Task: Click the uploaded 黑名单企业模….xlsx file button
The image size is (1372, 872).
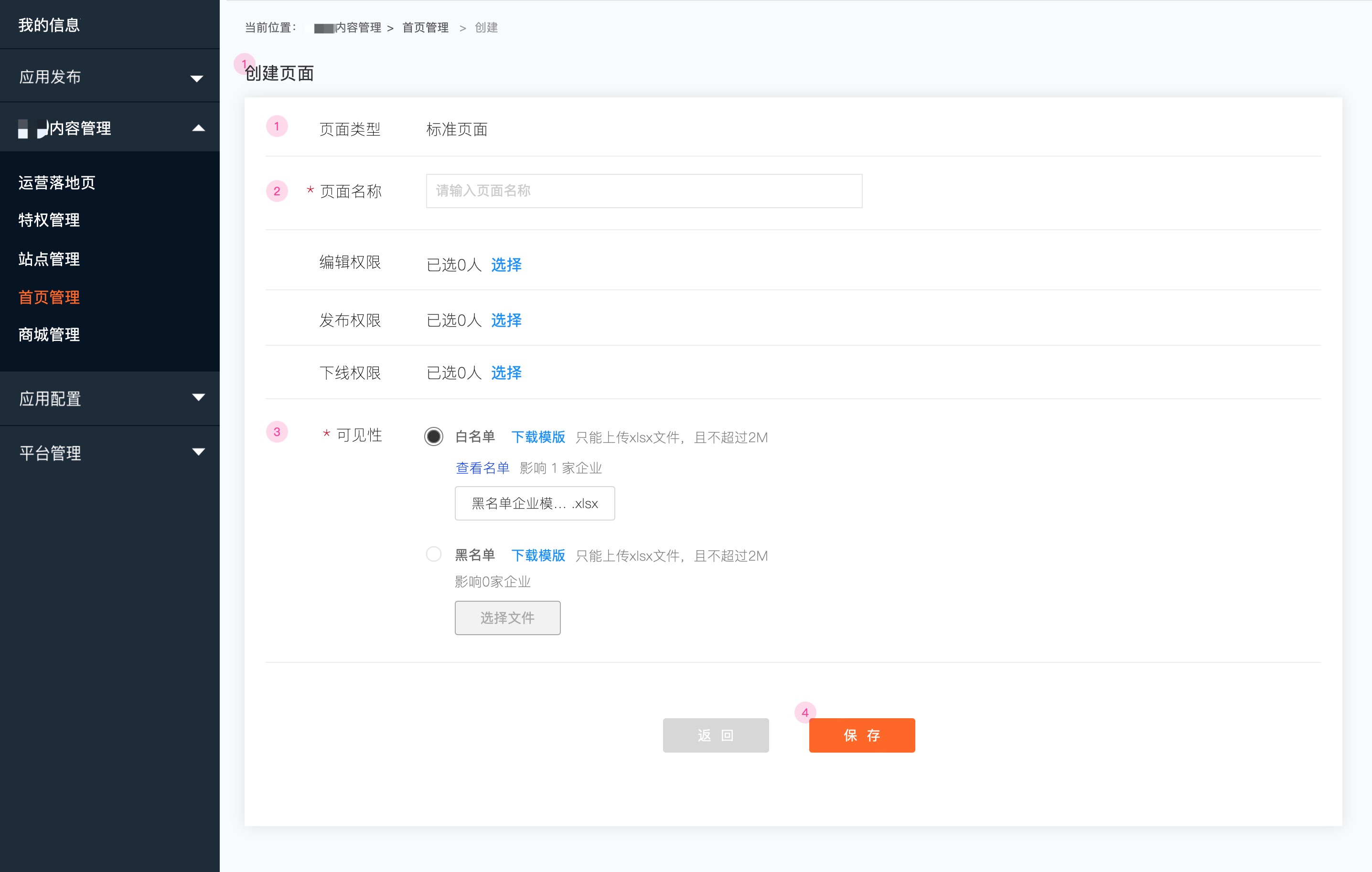Action: (x=535, y=503)
